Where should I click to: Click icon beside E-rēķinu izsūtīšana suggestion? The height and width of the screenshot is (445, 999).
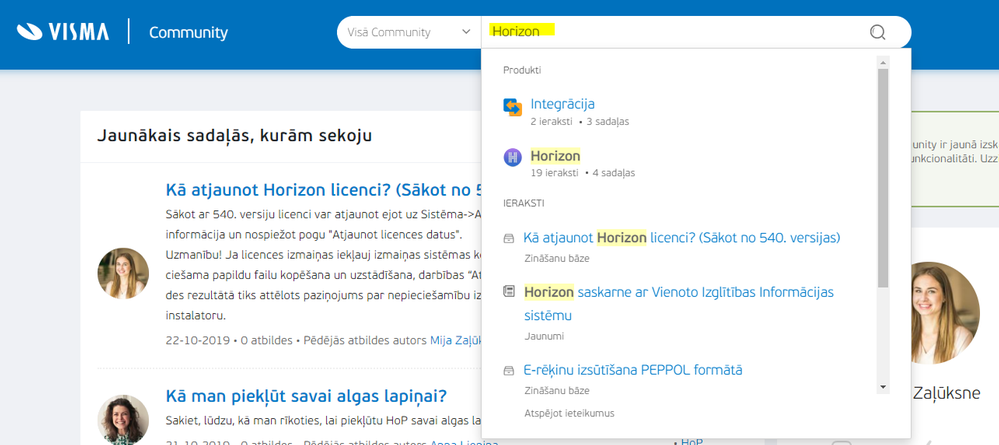pyautogui.click(x=508, y=370)
